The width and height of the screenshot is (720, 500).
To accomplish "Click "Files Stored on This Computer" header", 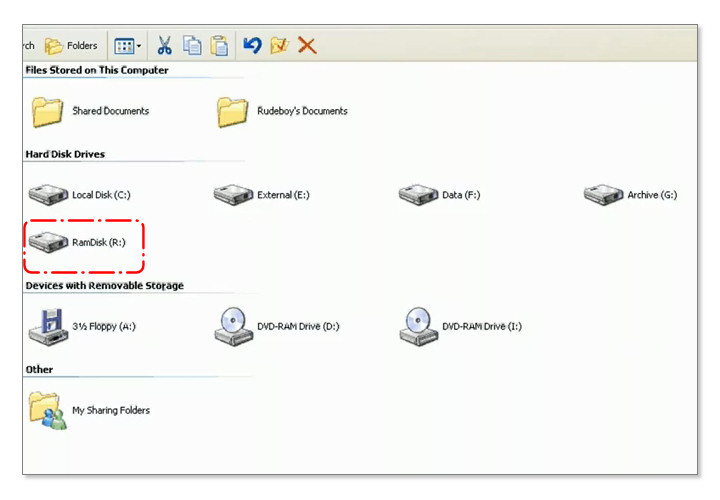I will 97,70.
